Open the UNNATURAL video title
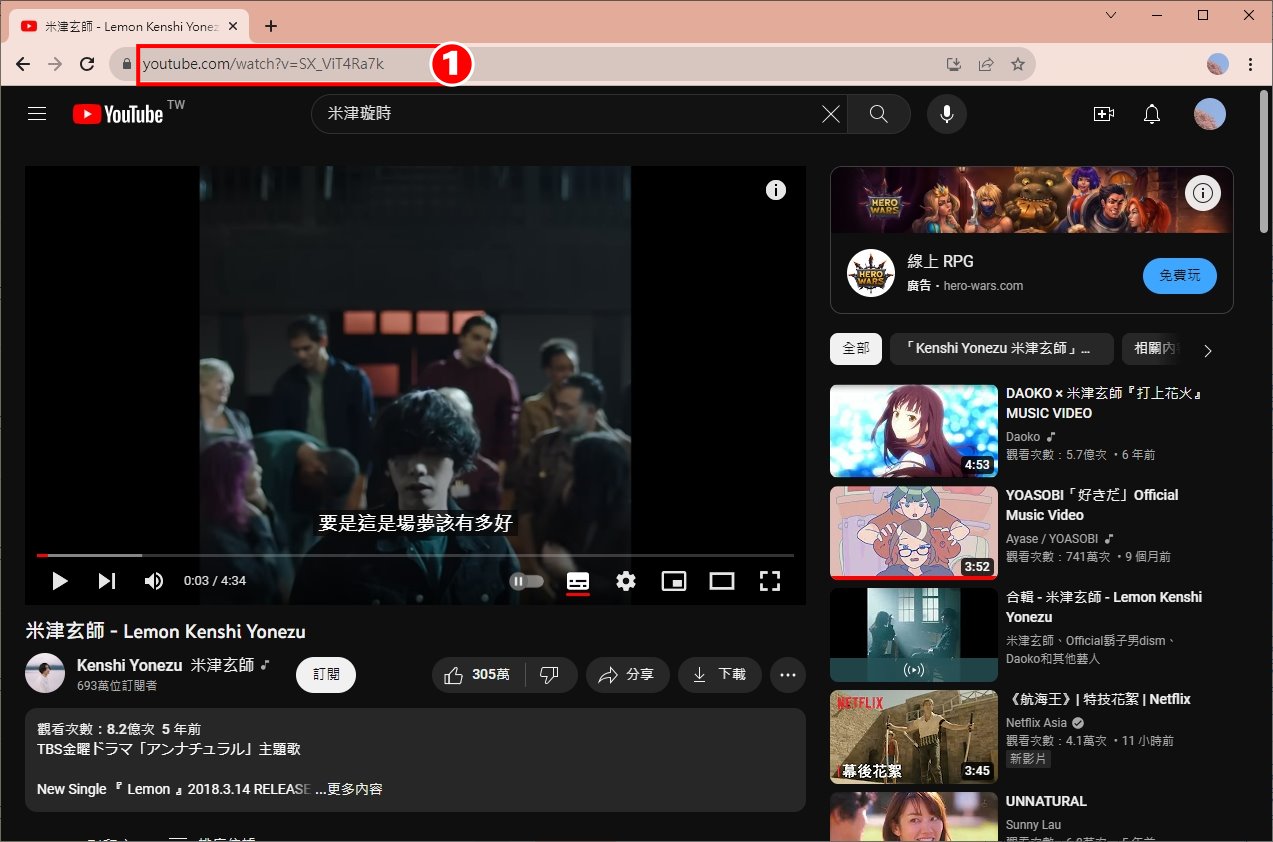Viewport: 1273px width, 842px height. tap(1046, 801)
